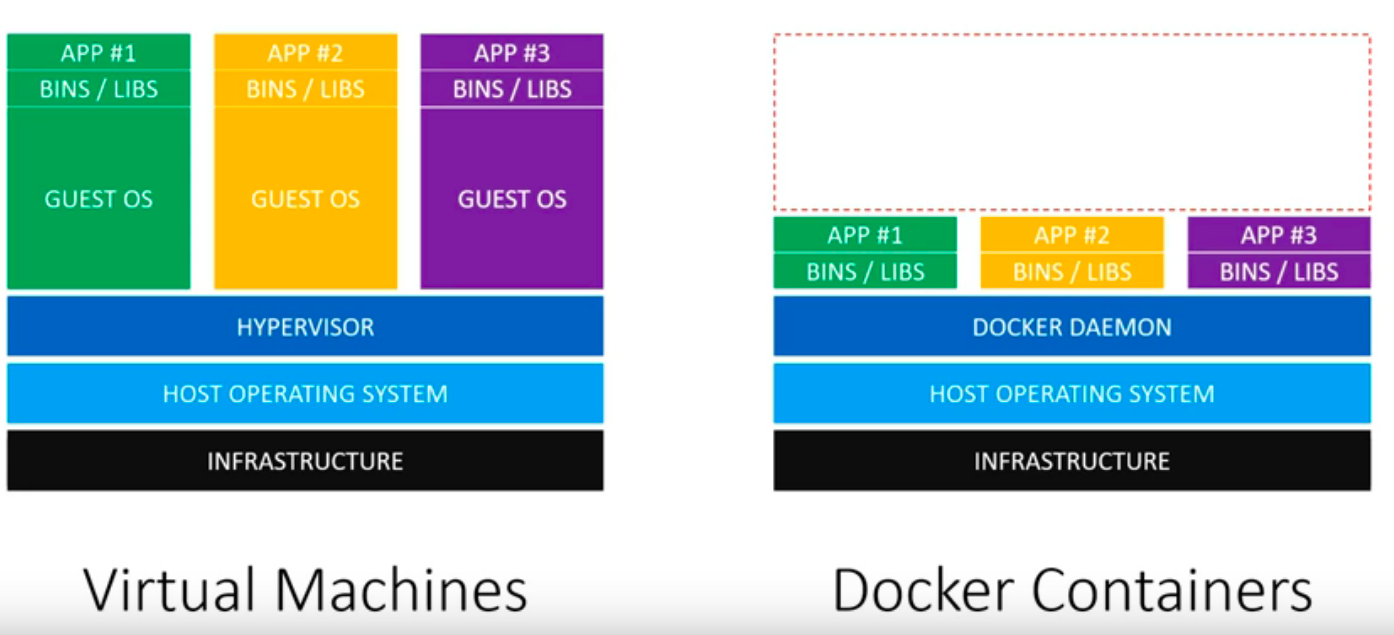The height and width of the screenshot is (635, 1394).
Task: Click the dashed red empty rectangle above the containers
Action: (x=1070, y=120)
